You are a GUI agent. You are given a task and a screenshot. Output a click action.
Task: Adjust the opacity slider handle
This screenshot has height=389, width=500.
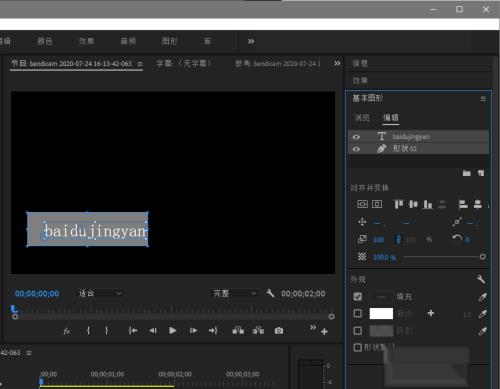(482, 257)
